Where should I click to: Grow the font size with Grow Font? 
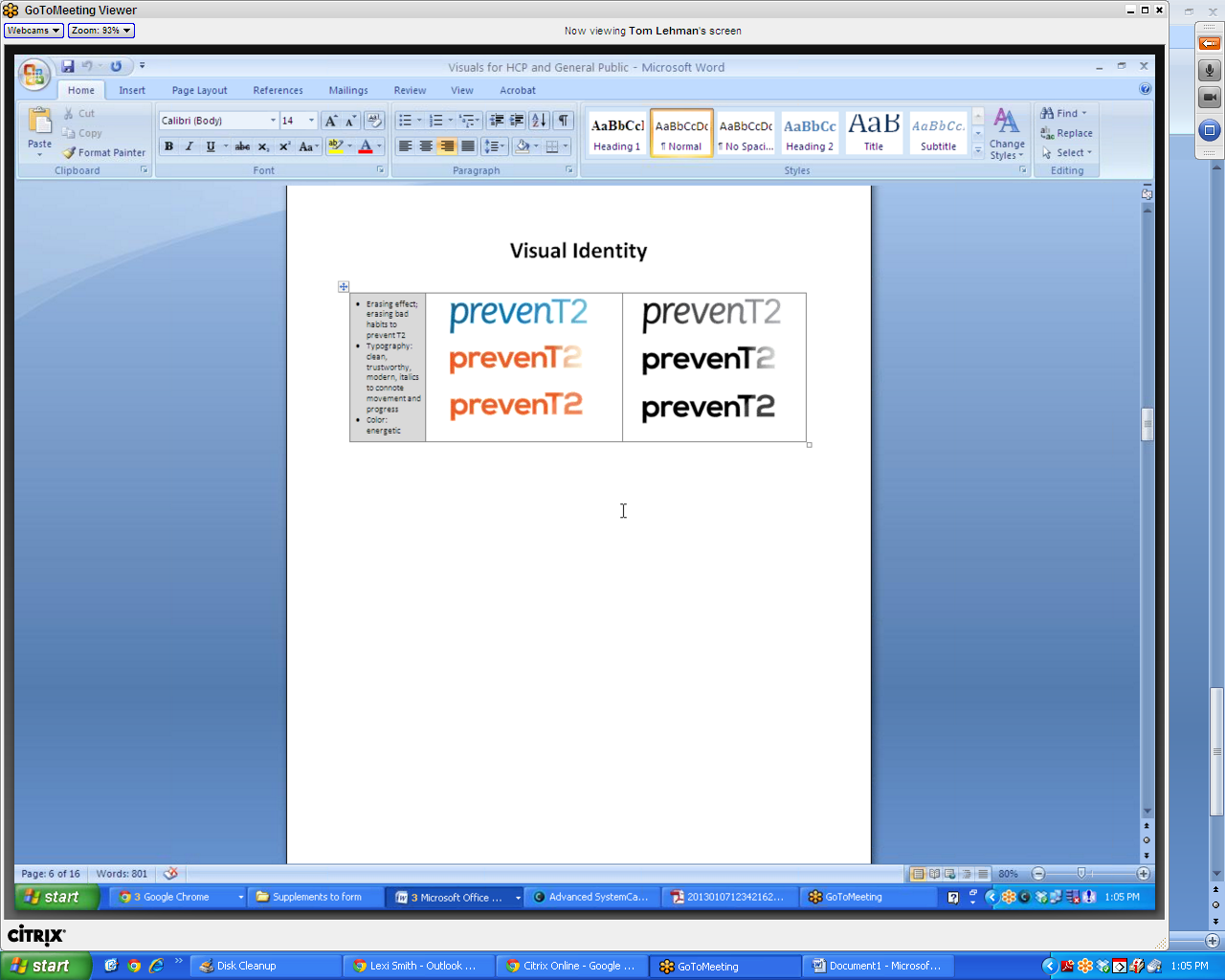point(330,121)
